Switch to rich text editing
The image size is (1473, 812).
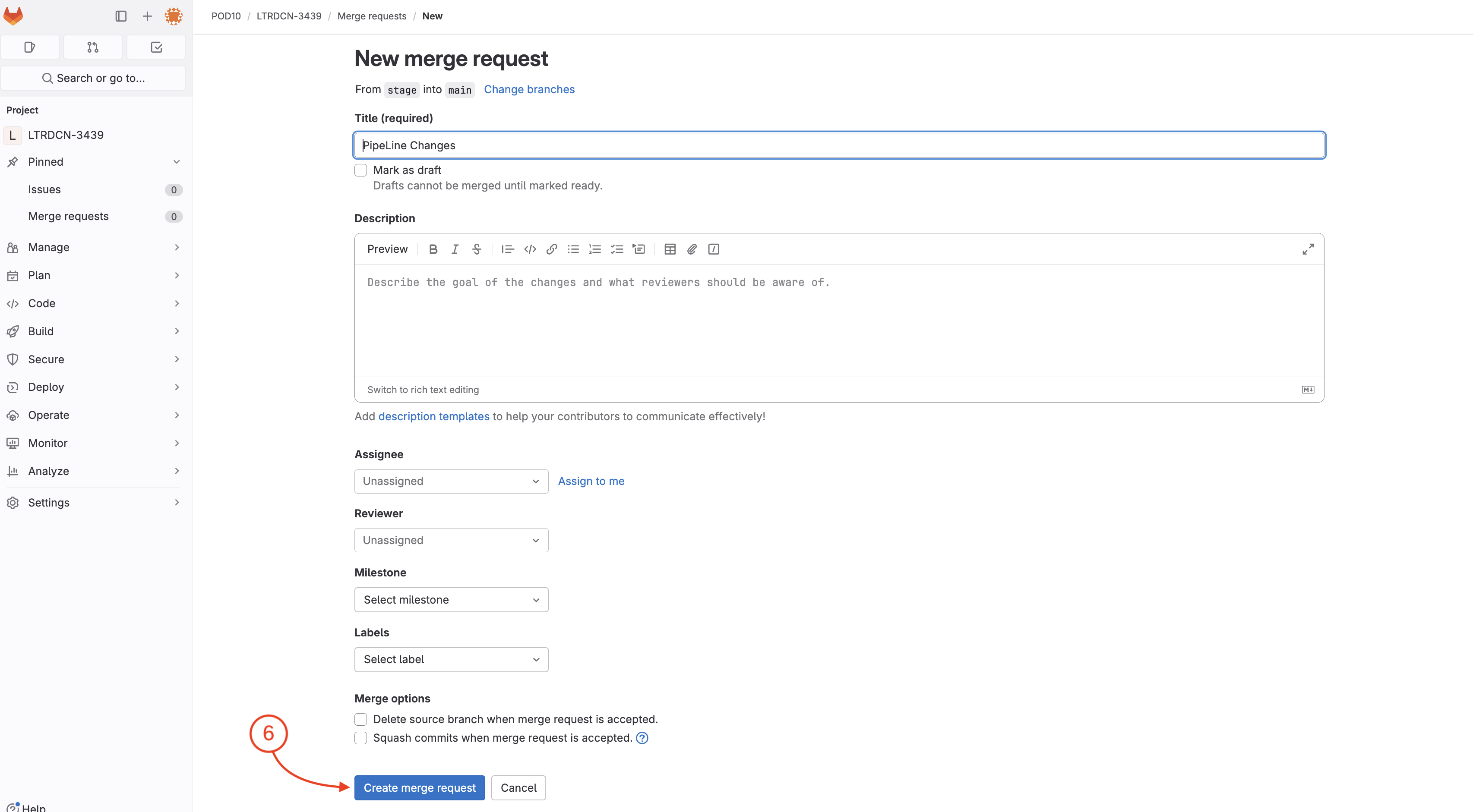423,390
